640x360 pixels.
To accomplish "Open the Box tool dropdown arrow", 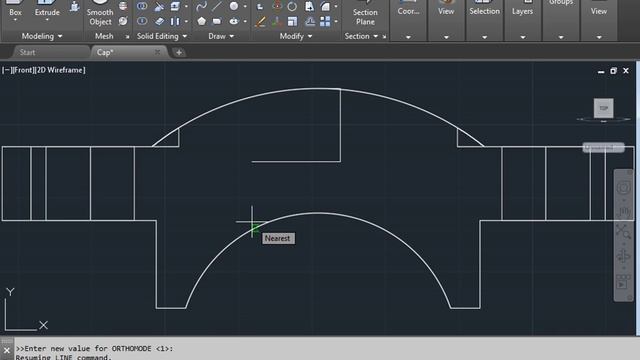I will coord(15,20).
